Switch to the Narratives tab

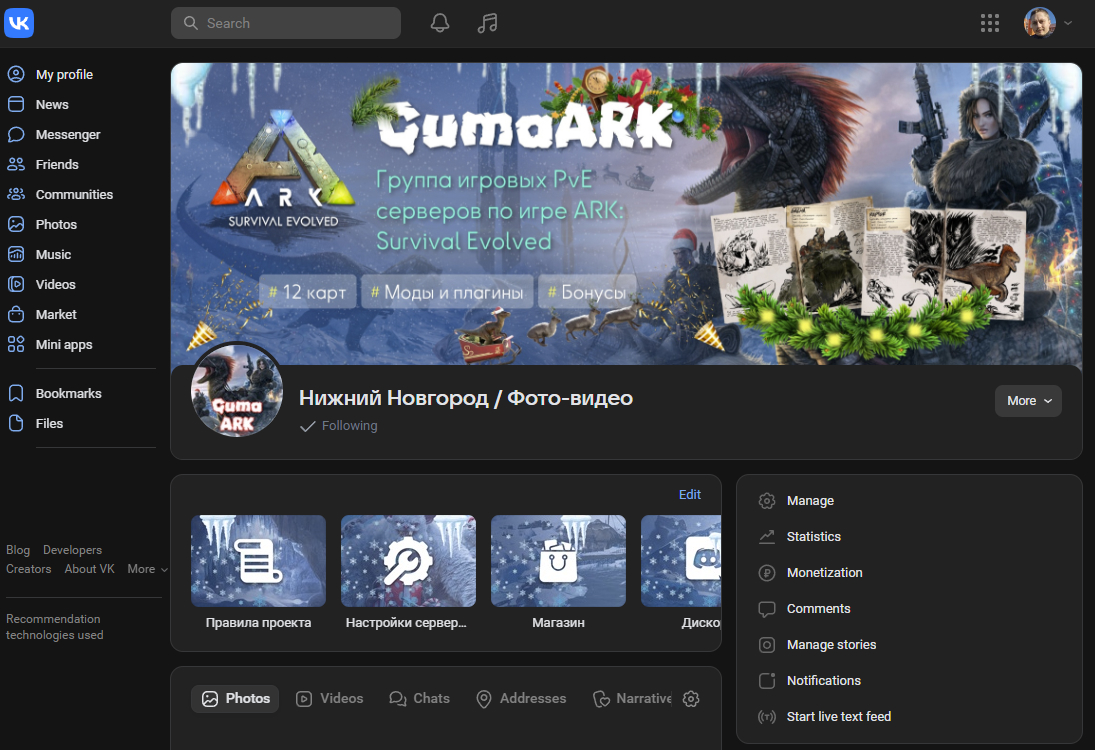632,698
